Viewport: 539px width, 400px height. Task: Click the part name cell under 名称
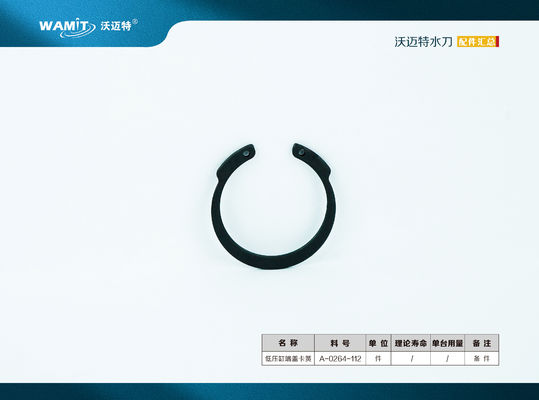(288, 359)
